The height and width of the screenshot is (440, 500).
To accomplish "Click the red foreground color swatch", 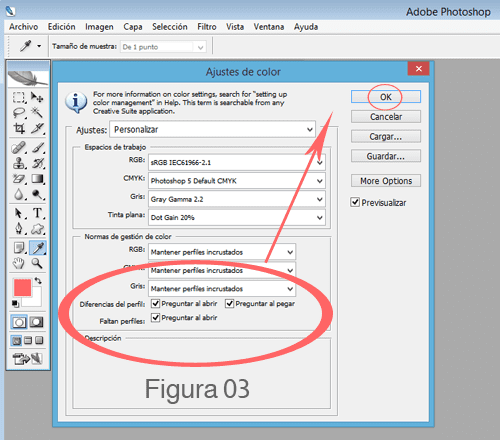I will [x=22, y=288].
